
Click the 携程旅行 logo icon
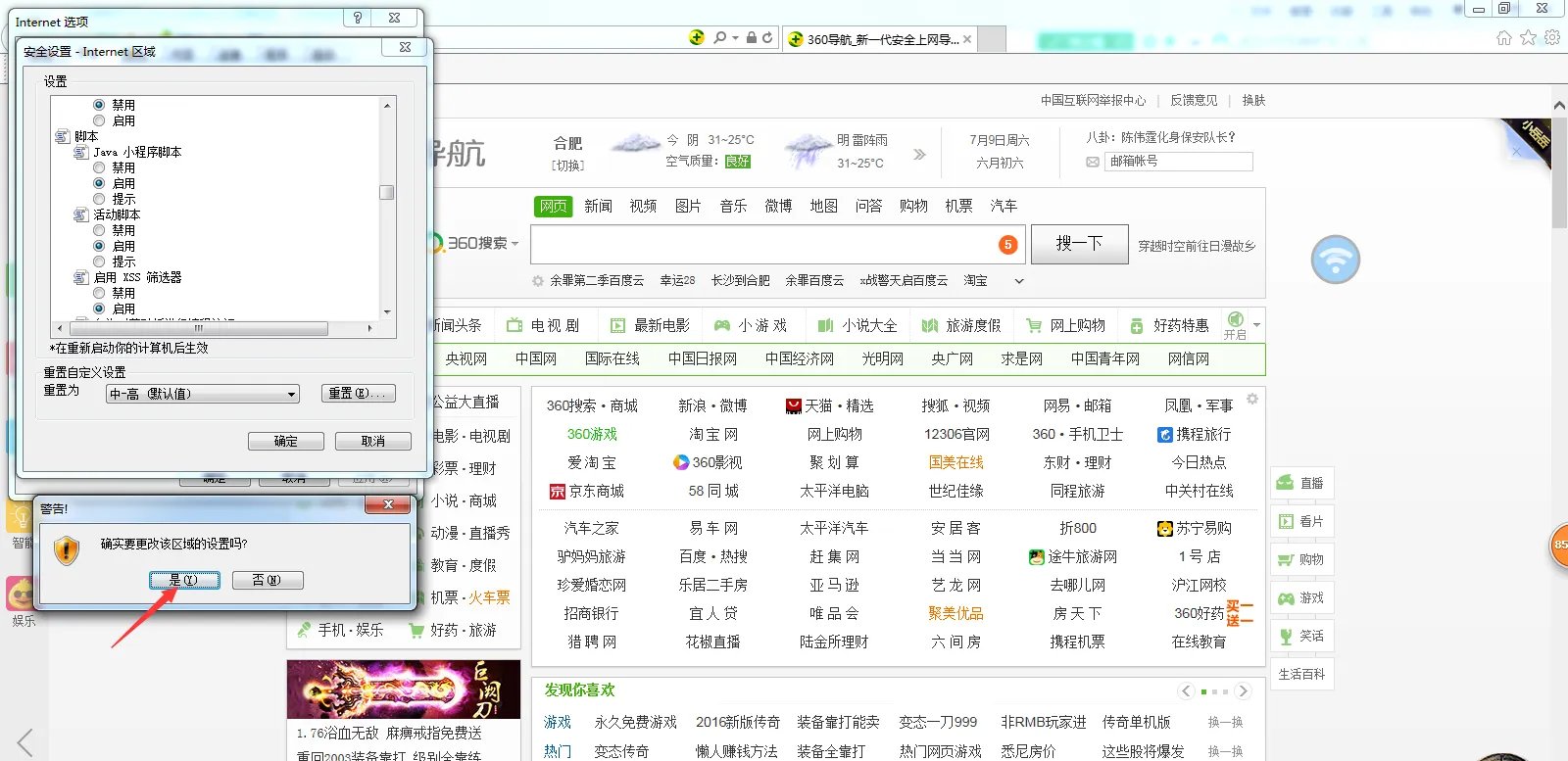click(x=1165, y=434)
